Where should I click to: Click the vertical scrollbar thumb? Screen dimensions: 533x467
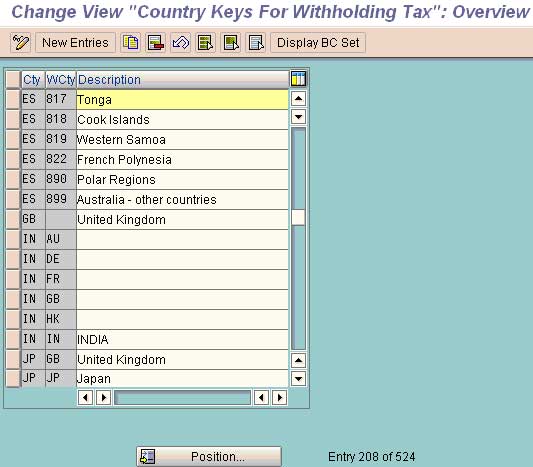298,218
